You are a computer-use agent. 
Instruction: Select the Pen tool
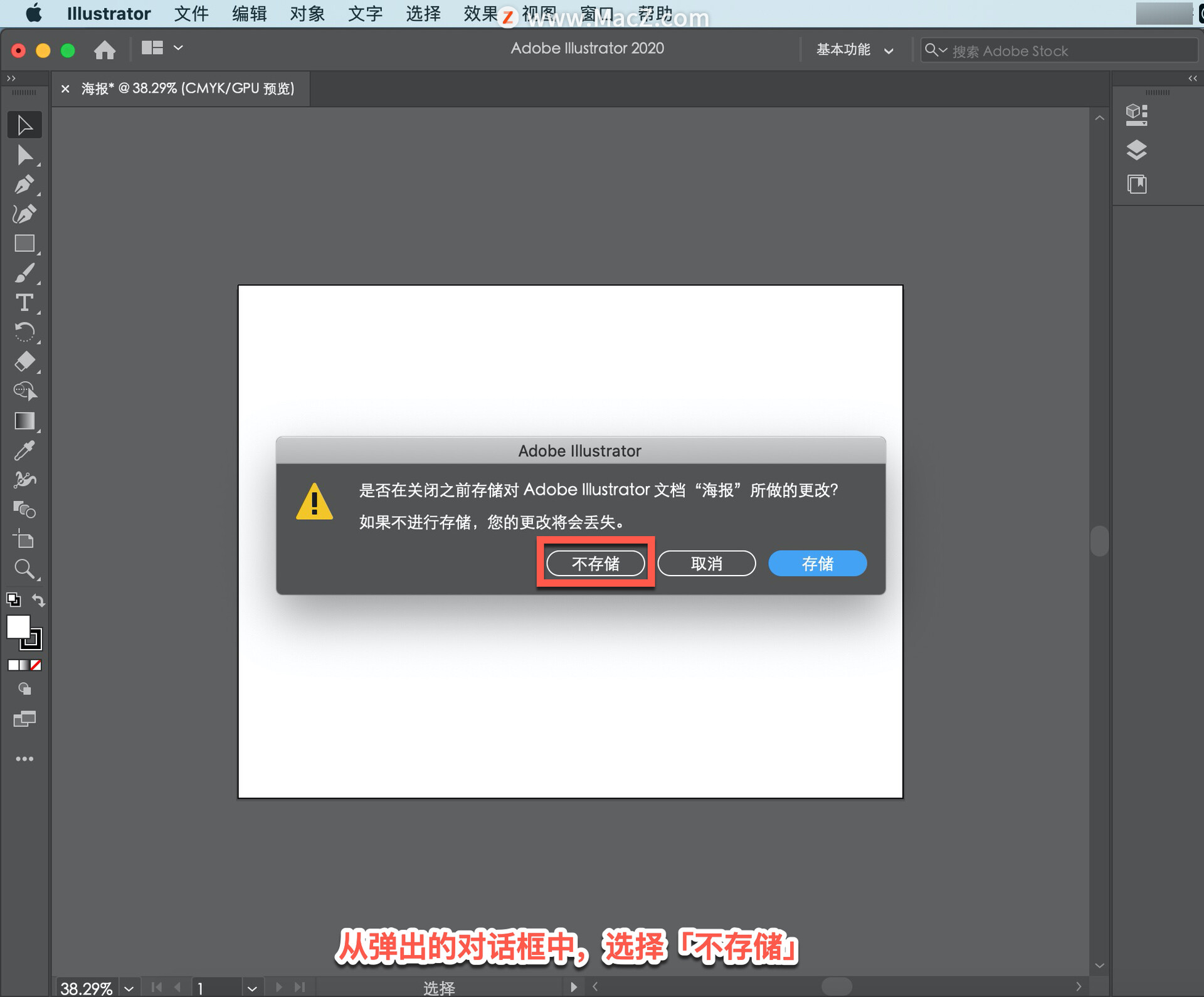pyautogui.click(x=24, y=185)
